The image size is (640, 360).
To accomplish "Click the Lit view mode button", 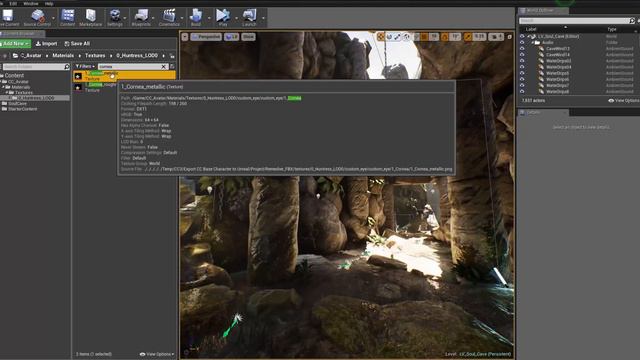I will coord(231,37).
